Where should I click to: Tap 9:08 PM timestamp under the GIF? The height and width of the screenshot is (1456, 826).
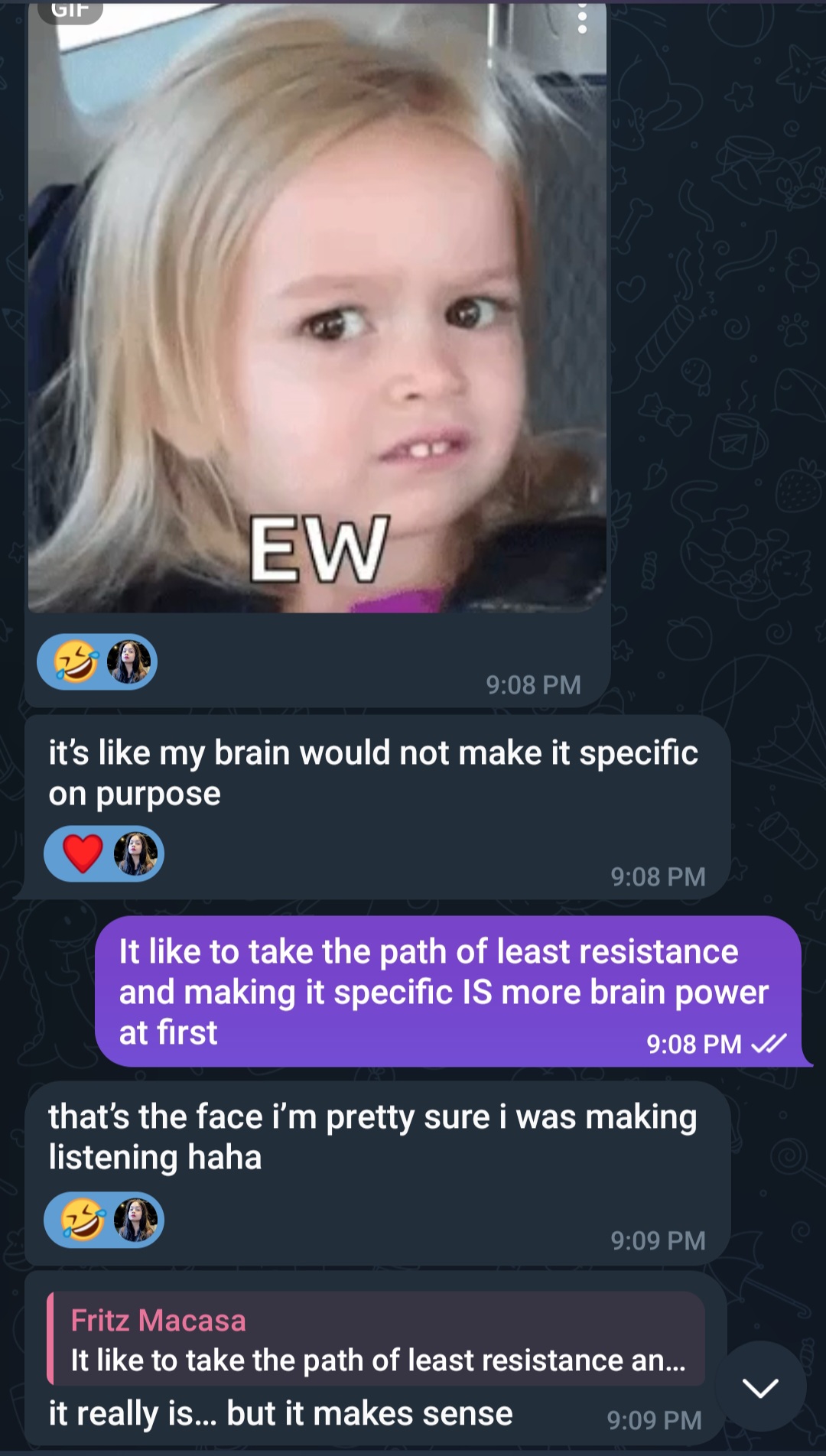tap(534, 684)
